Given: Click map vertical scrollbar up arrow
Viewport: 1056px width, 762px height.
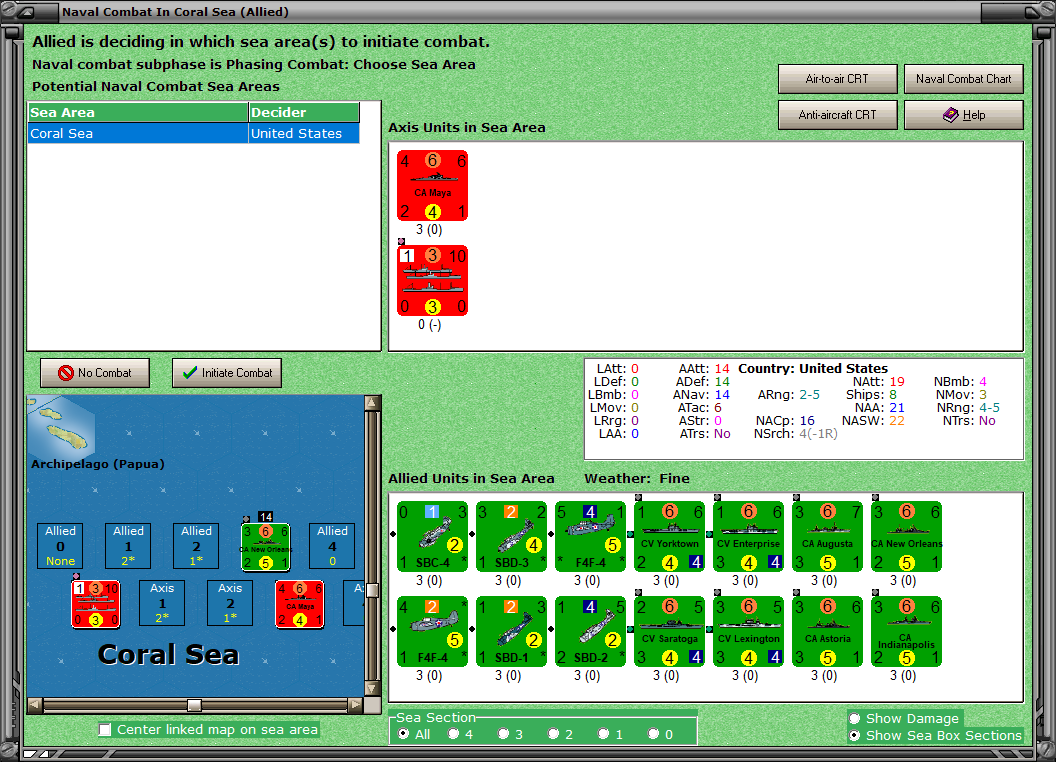Looking at the screenshot, I should point(371,403).
